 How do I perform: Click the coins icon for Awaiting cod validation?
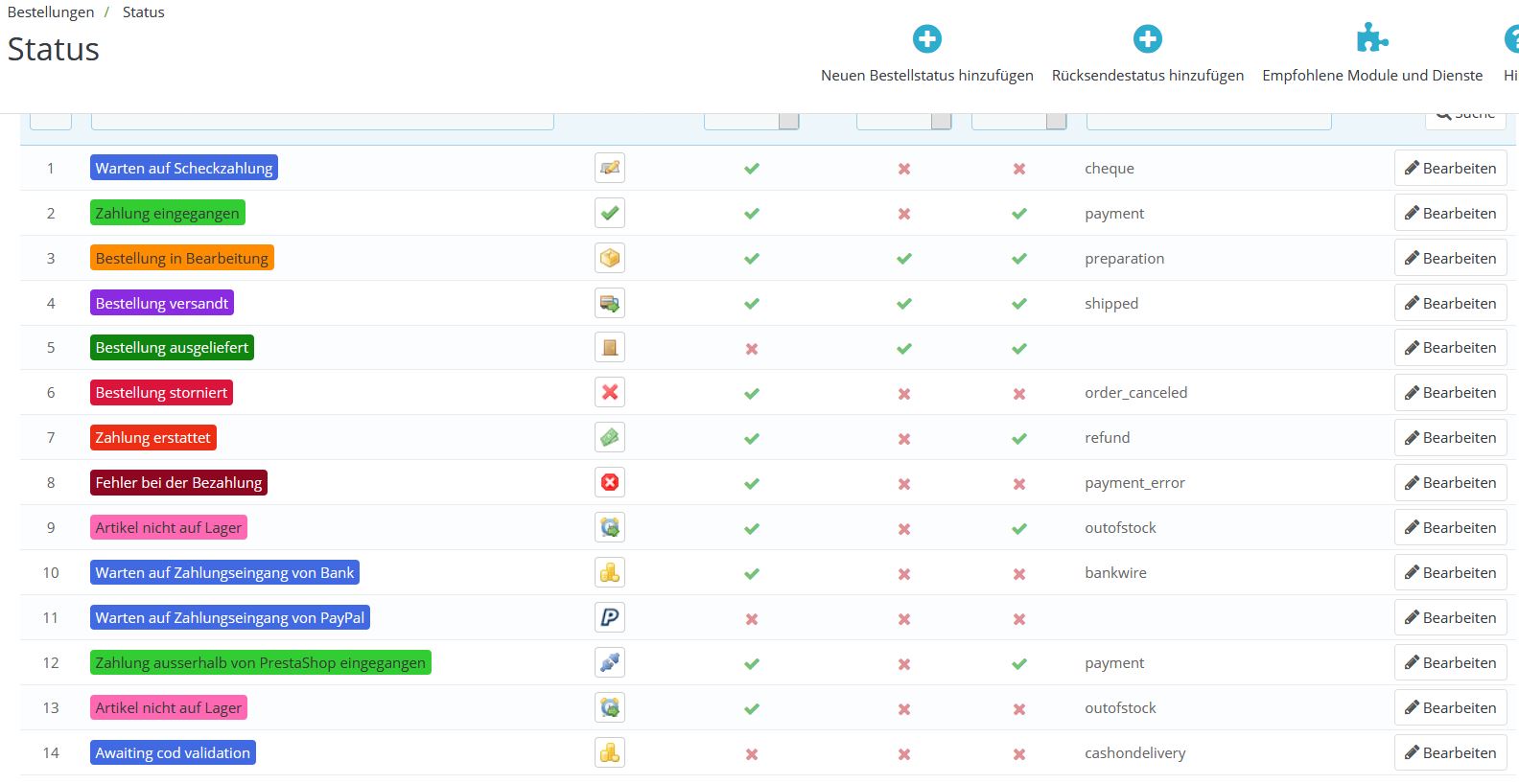click(x=610, y=752)
